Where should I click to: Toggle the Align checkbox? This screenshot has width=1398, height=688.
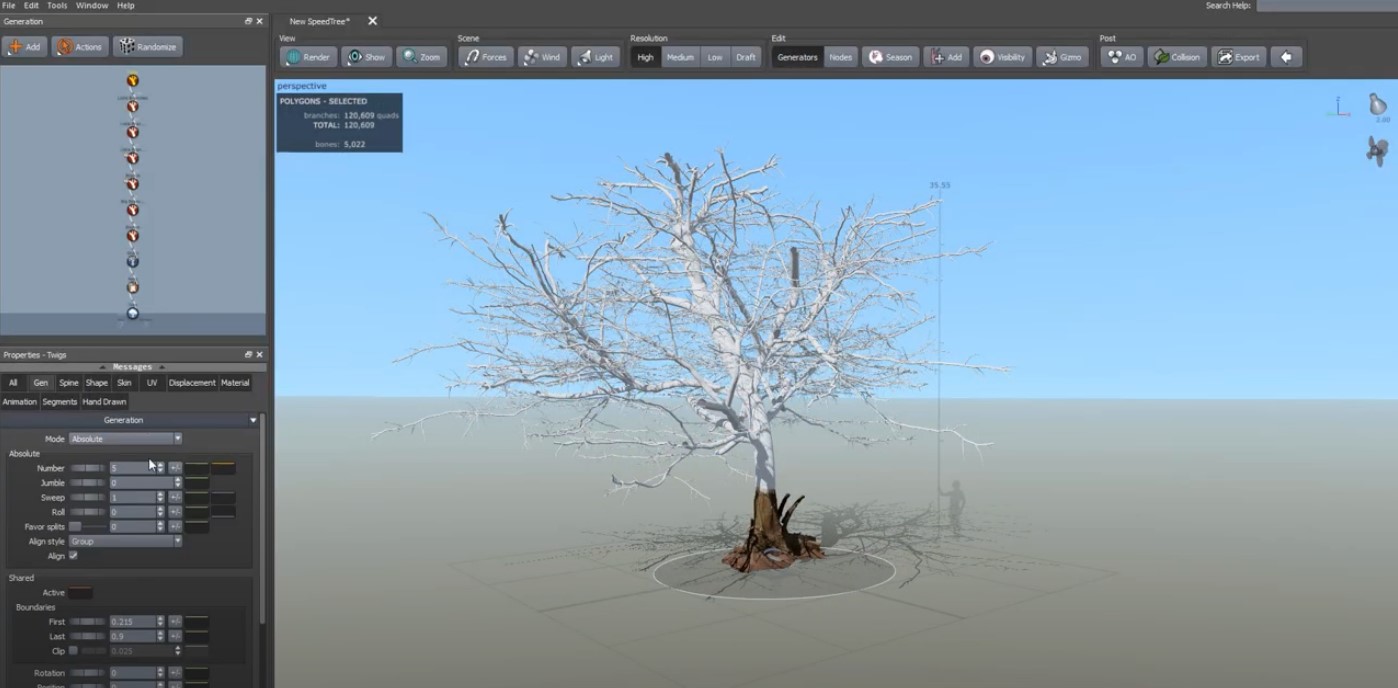[73, 556]
